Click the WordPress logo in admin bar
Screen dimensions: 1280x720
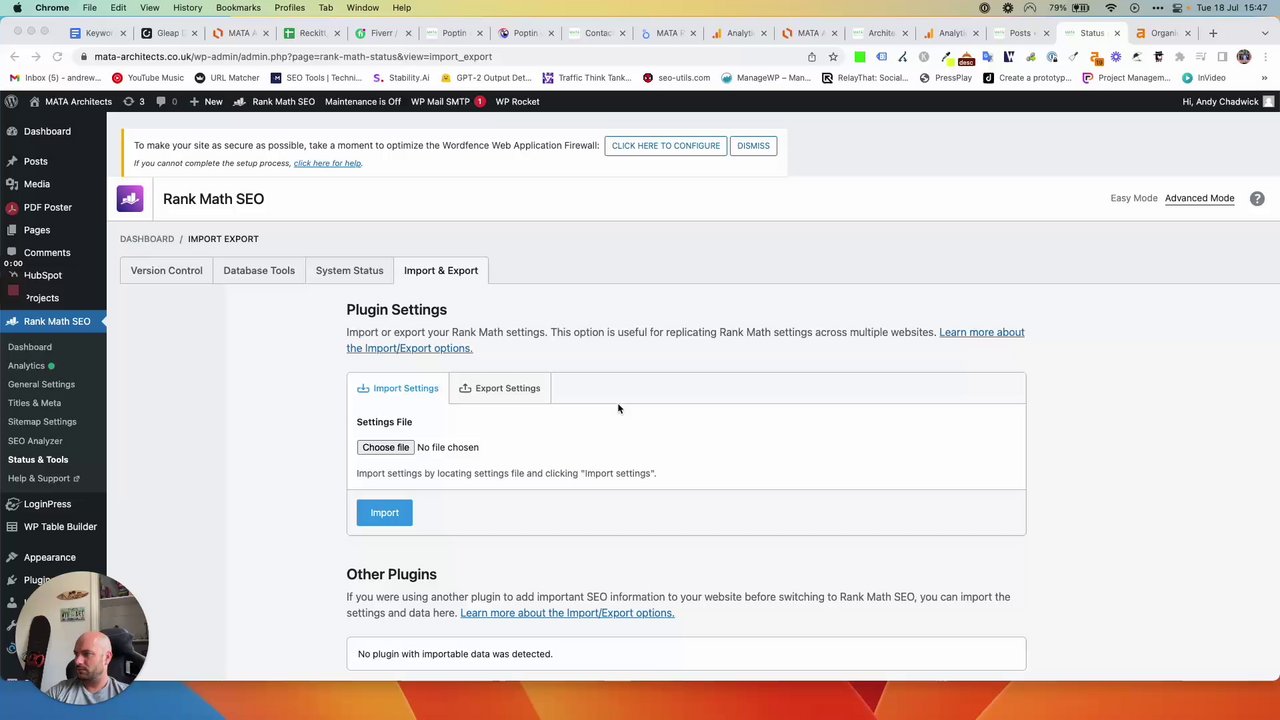click(x=11, y=101)
